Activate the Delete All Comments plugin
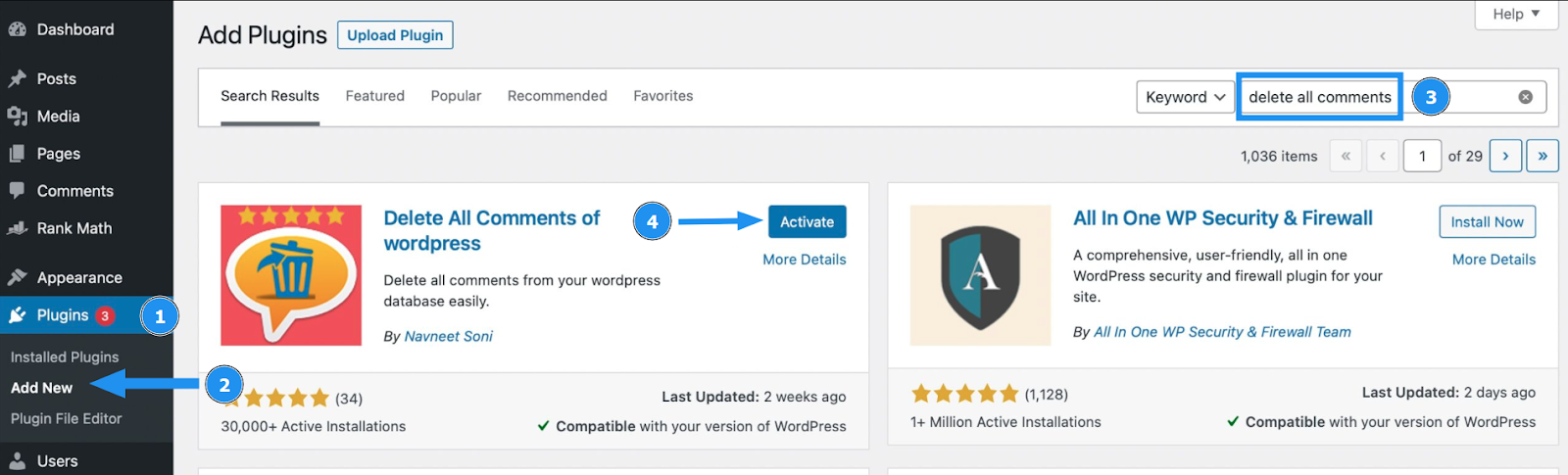 [x=807, y=221]
